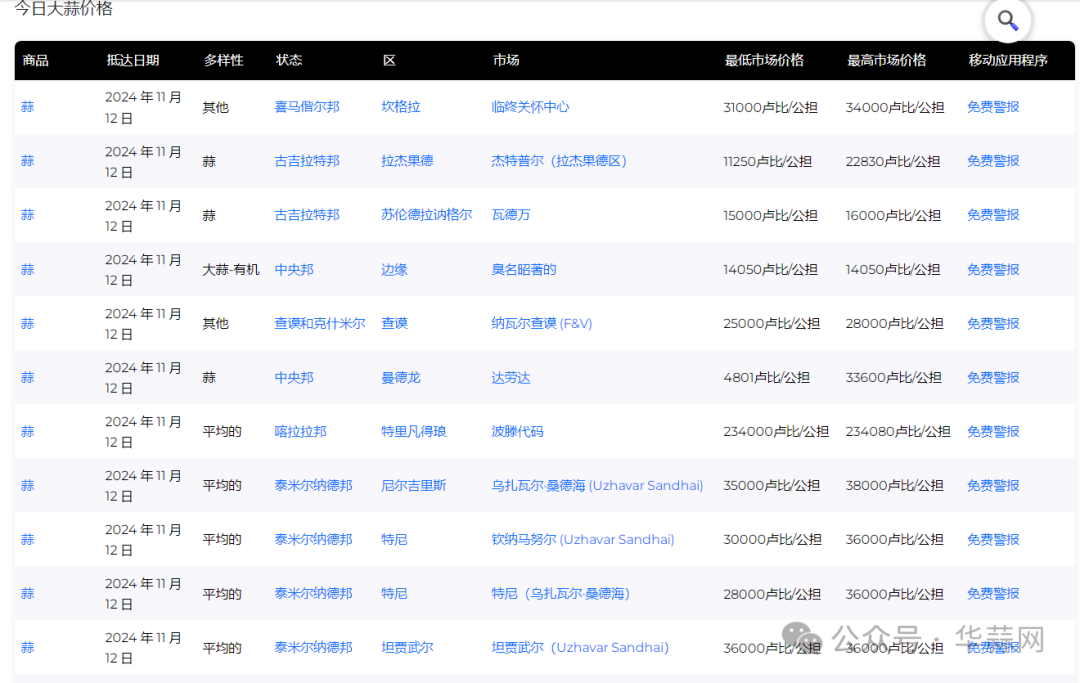
Task: Click 免费警报 in the 临终关怀中心 row
Action: [993, 107]
